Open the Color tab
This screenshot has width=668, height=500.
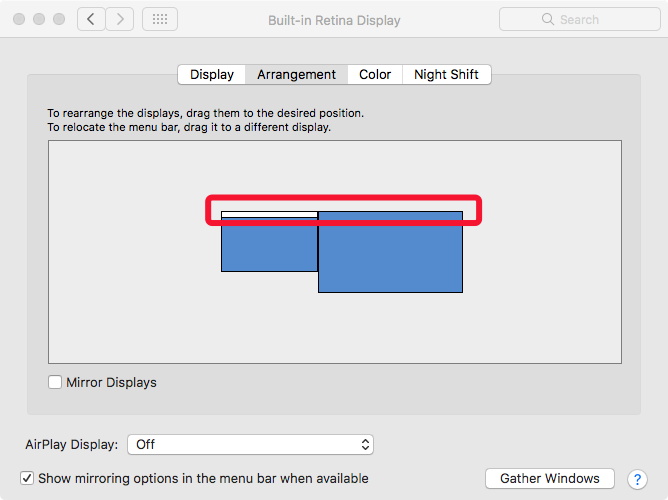point(375,75)
